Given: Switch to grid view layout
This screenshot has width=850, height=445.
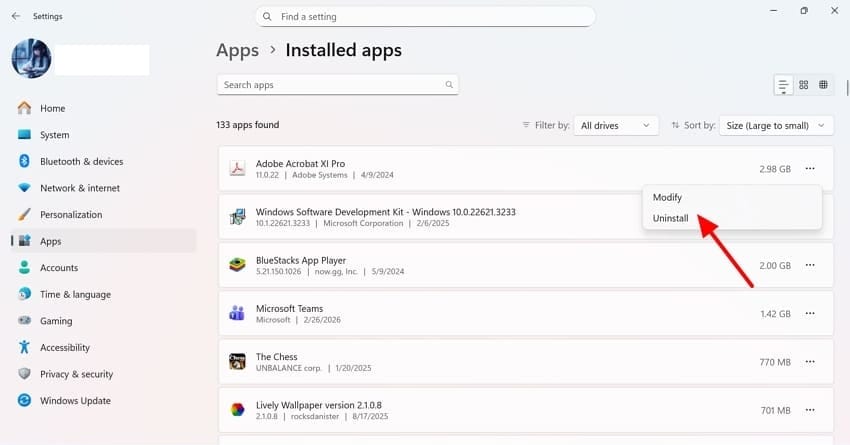Looking at the screenshot, I should (x=803, y=85).
